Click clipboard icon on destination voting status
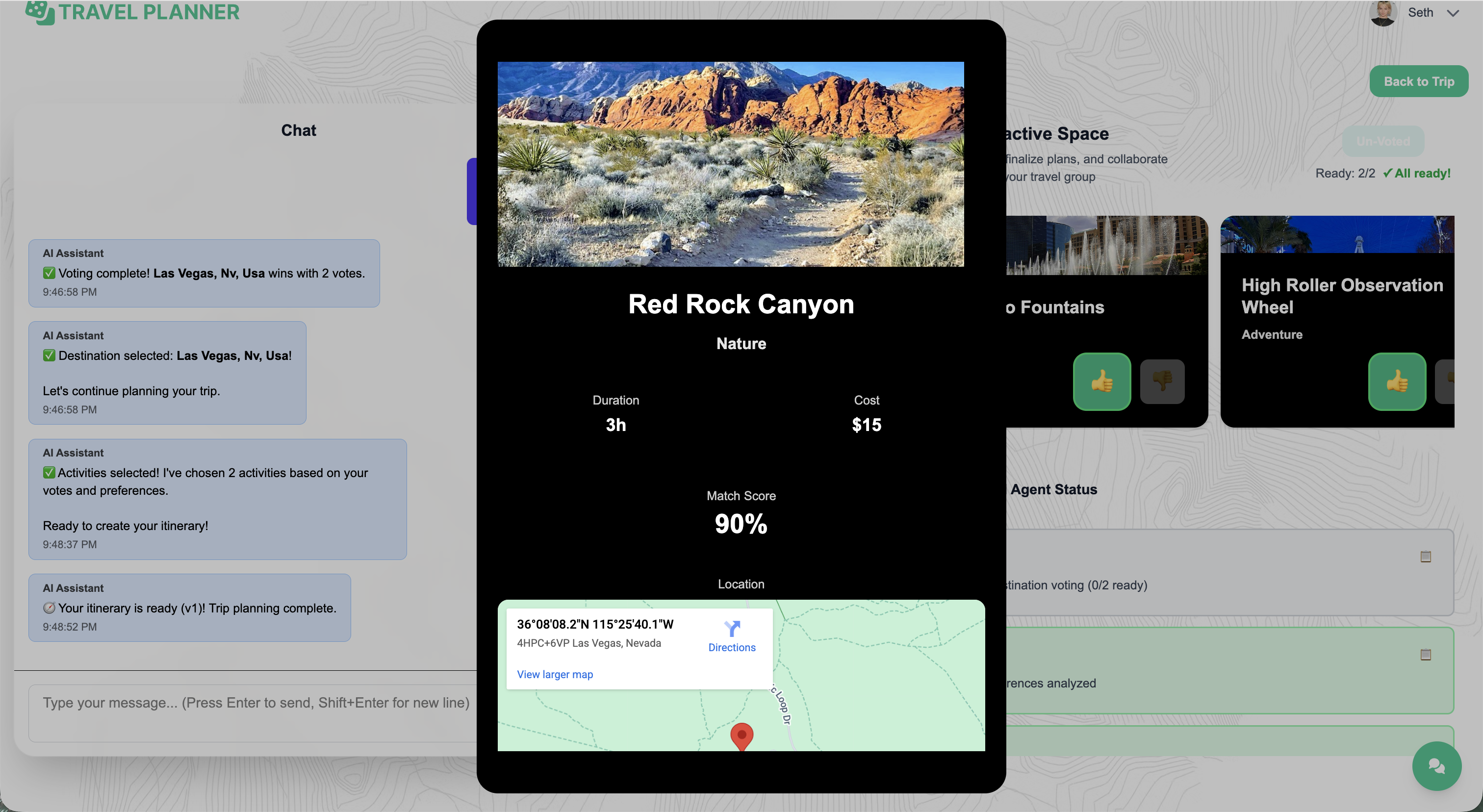Viewport: 1483px width, 812px height. [x=1426, y=557]
